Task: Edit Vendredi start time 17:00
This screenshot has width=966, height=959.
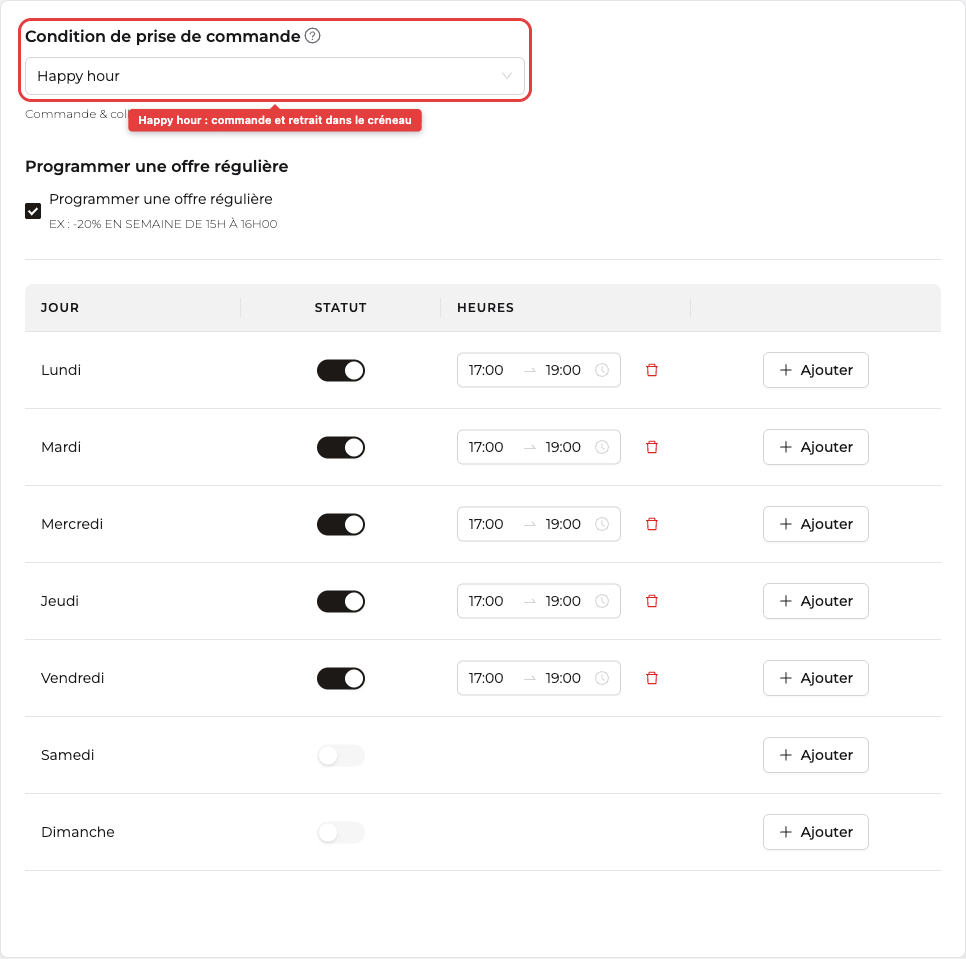Action: pyautogui.click(x=486, y=678)
